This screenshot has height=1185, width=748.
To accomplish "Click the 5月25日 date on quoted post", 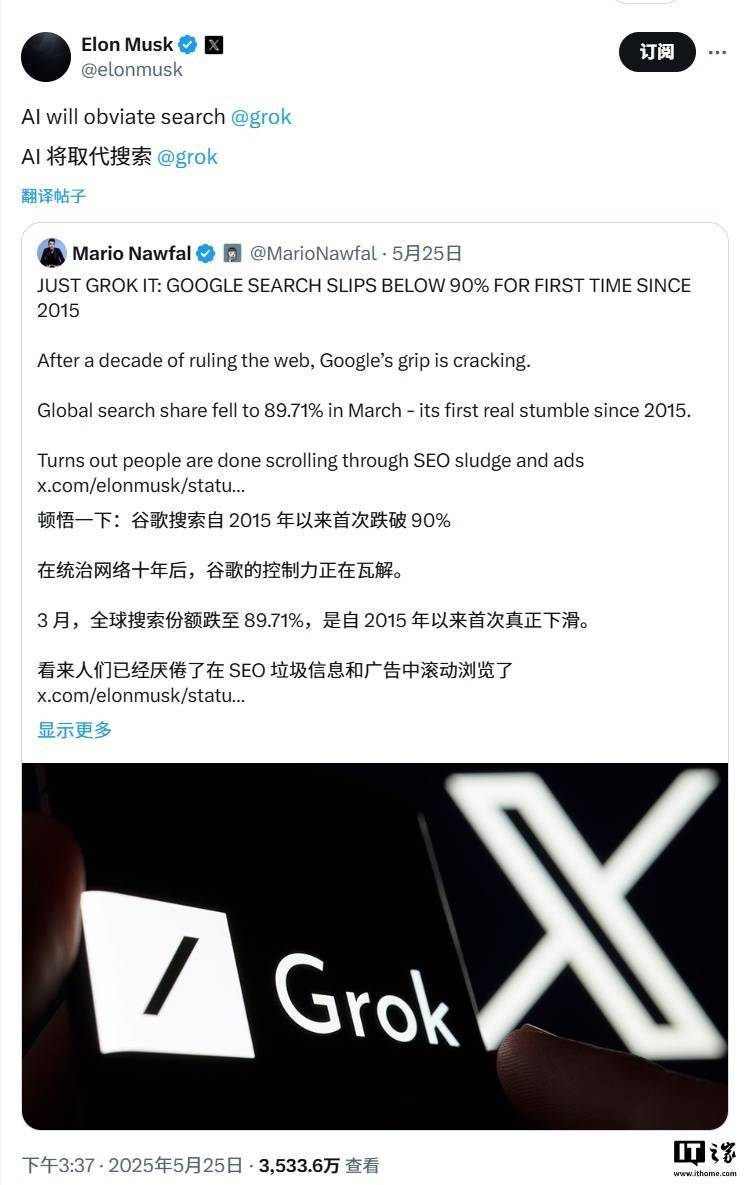I will [x=426, y=253].
